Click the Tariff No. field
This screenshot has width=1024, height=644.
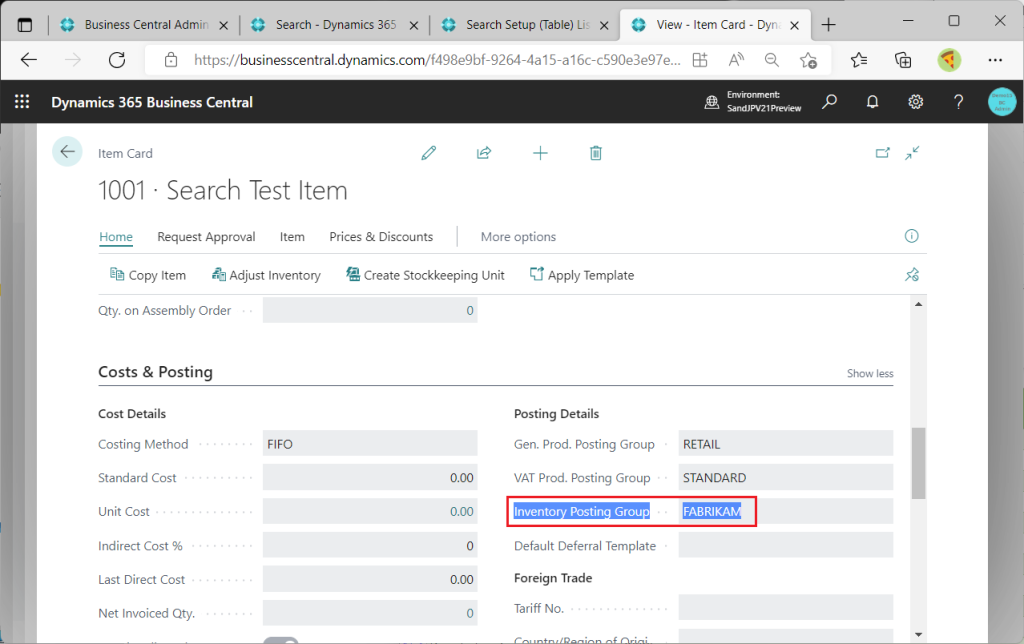pos(786,607)
